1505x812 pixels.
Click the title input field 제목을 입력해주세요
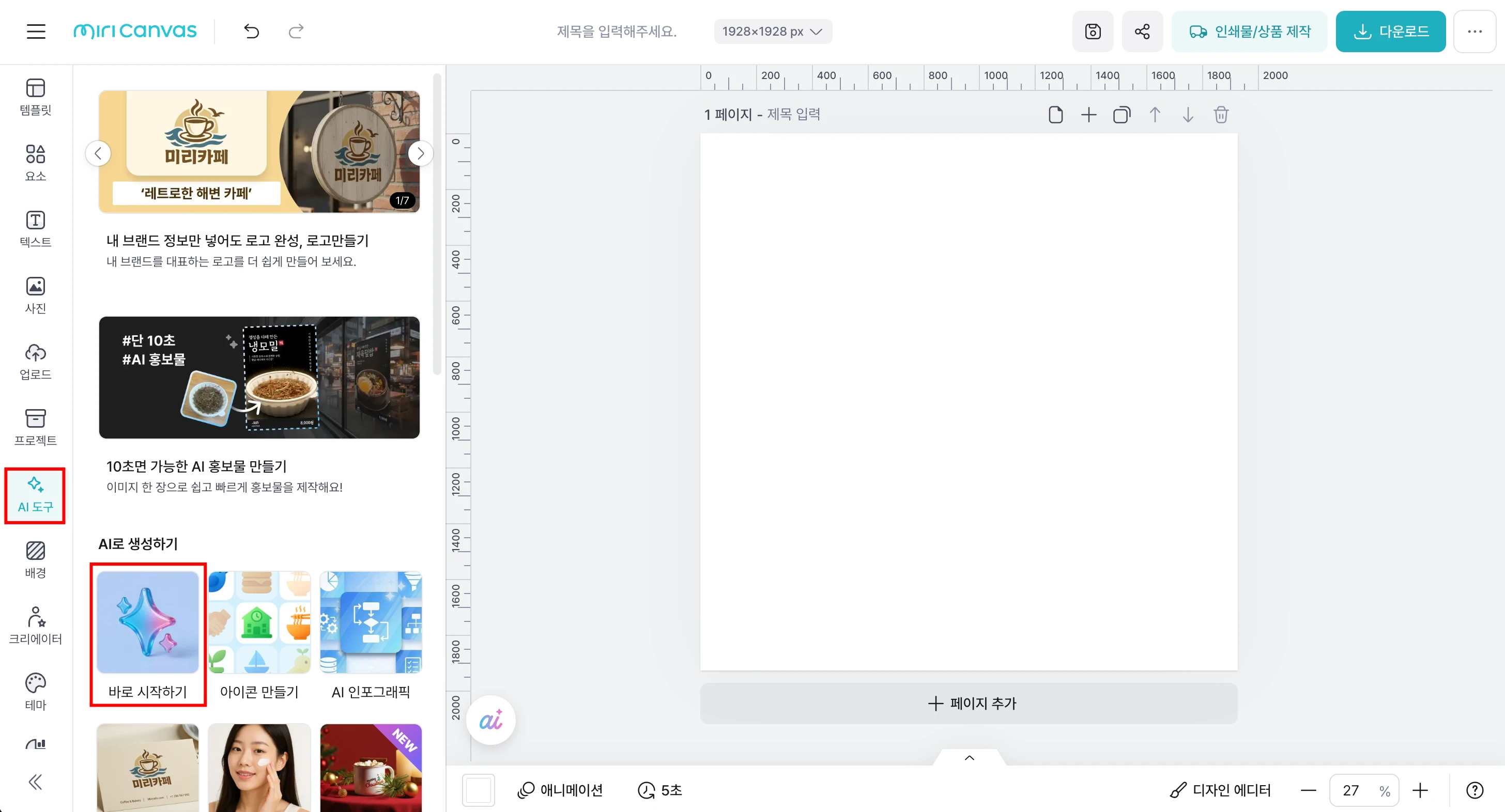point(617,32)
